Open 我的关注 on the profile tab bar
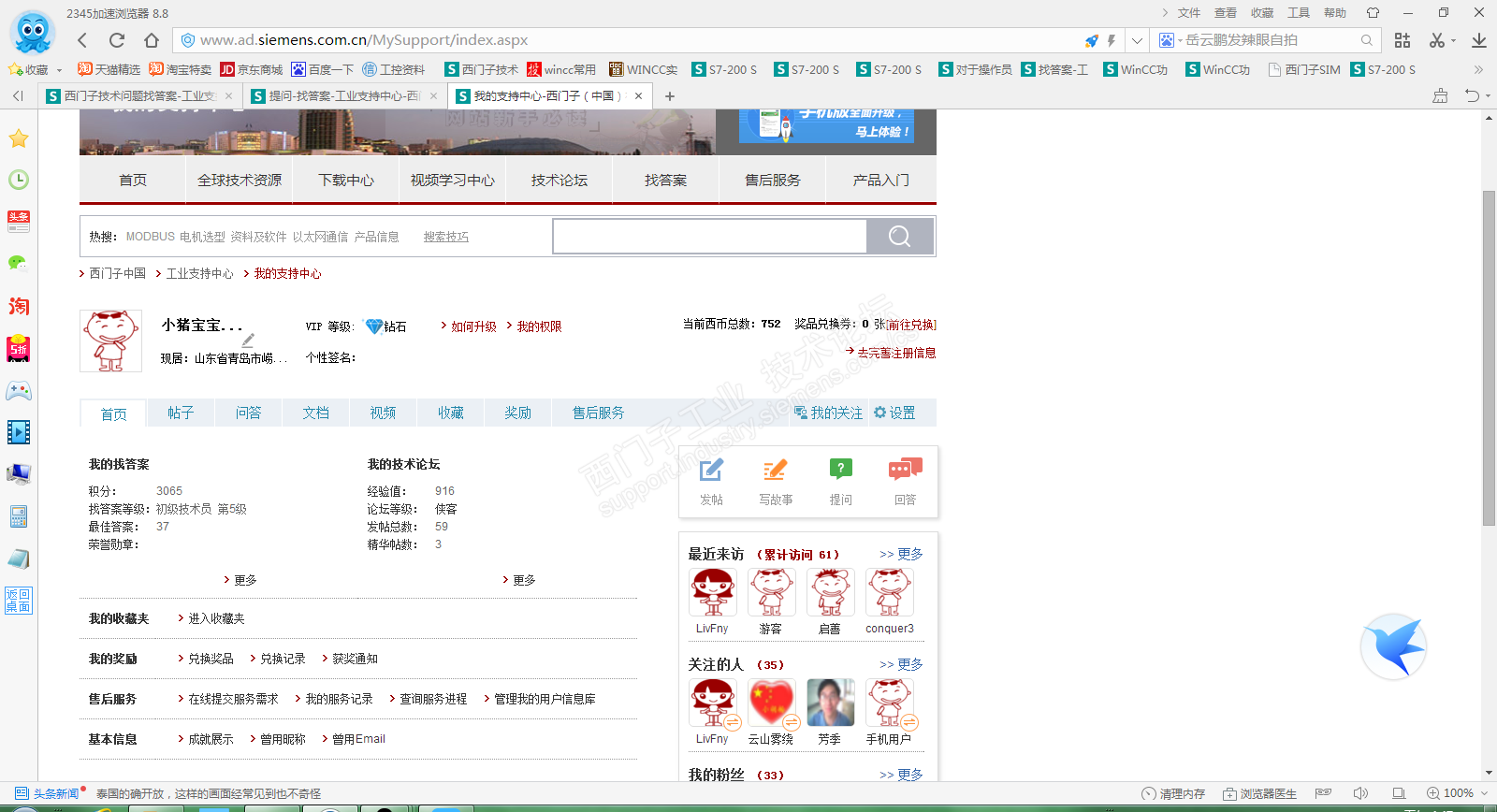Viewport: 1497px width, 812px height. tap(829, 413)
